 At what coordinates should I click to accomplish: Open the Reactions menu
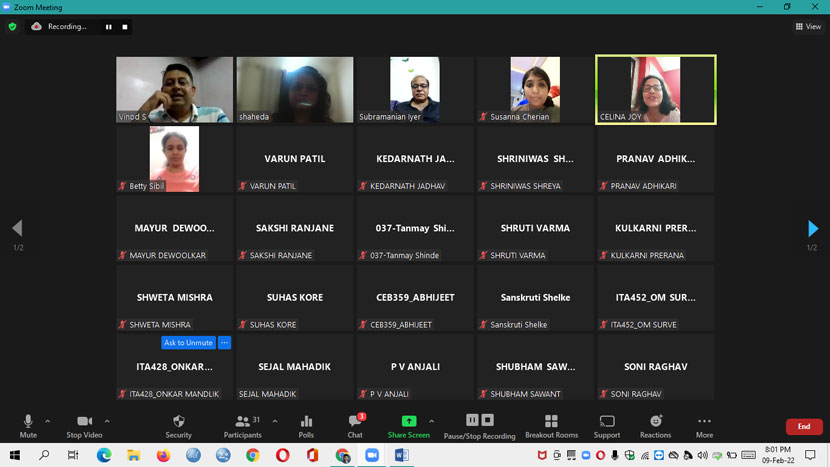(x=655, y=425)
